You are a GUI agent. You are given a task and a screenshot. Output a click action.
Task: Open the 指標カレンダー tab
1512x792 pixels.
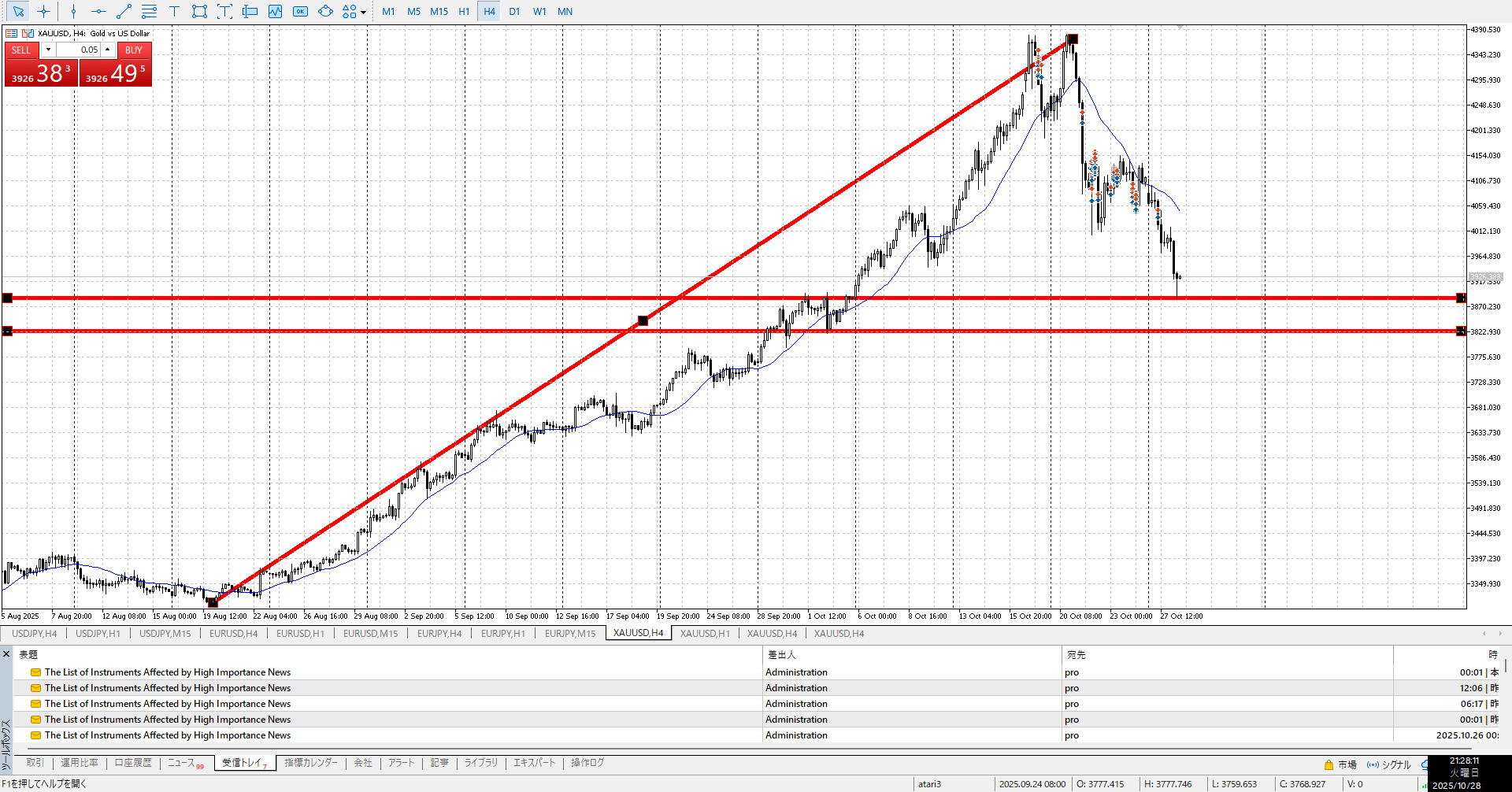(x=310, y=763)
